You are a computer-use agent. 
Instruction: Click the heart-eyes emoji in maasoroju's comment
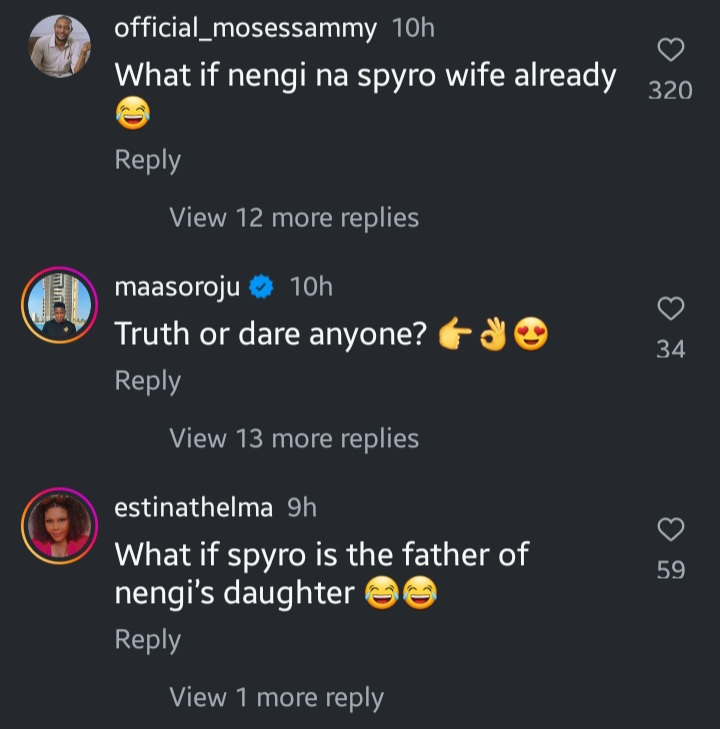[x=531, y=337]
